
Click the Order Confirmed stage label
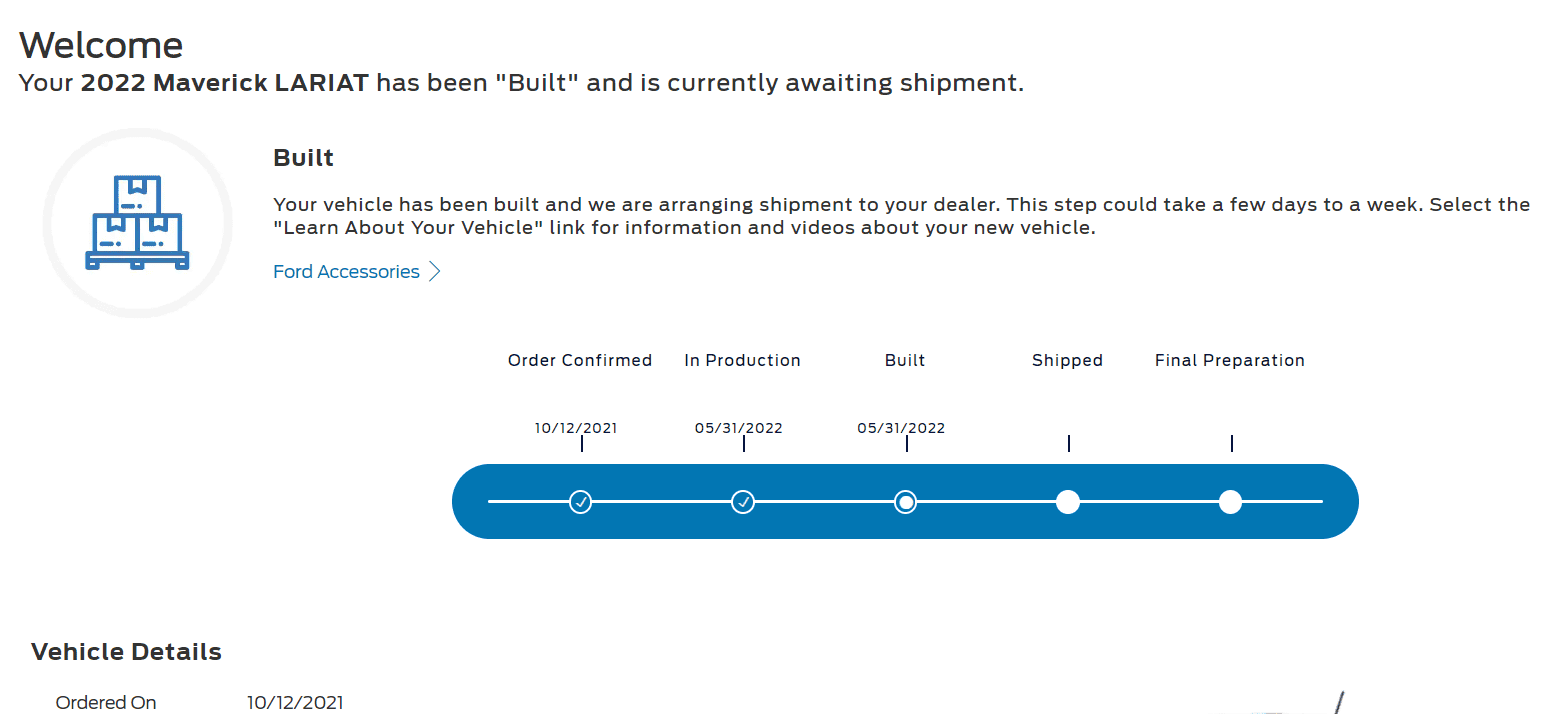pyautogui.click(x=580, y=360)
